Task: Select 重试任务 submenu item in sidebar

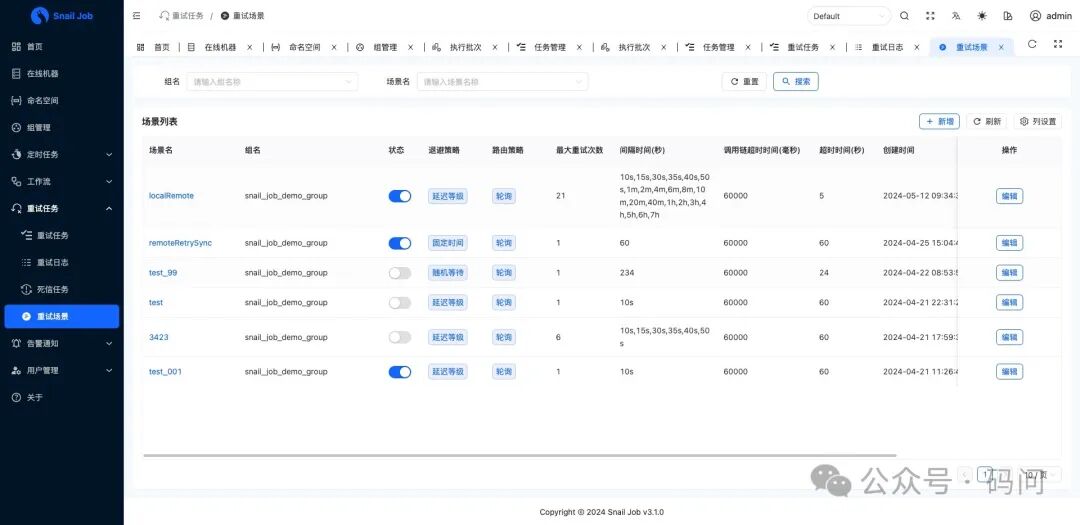Action: click(62, 236)
